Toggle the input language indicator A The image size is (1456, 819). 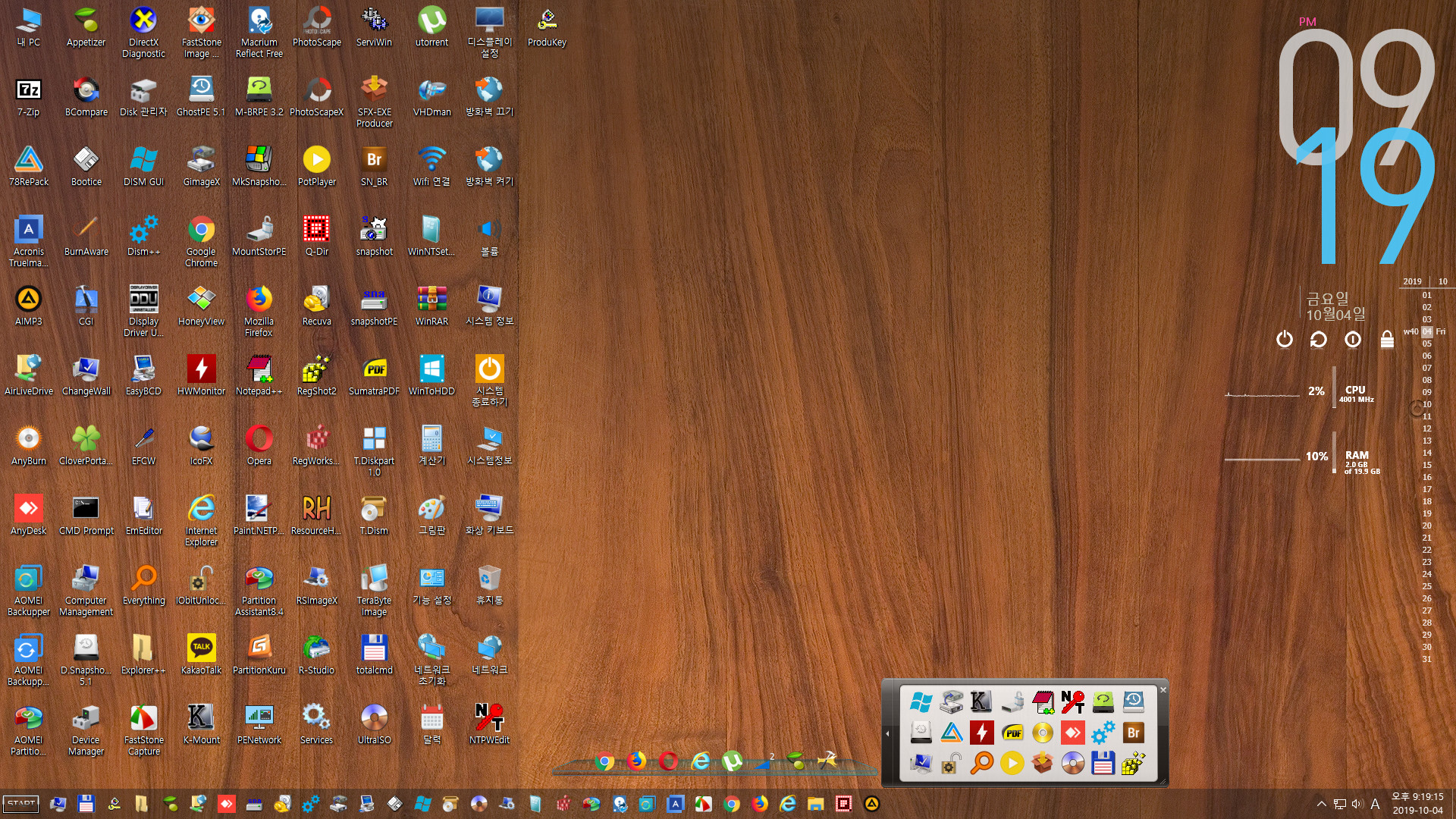1375,804
